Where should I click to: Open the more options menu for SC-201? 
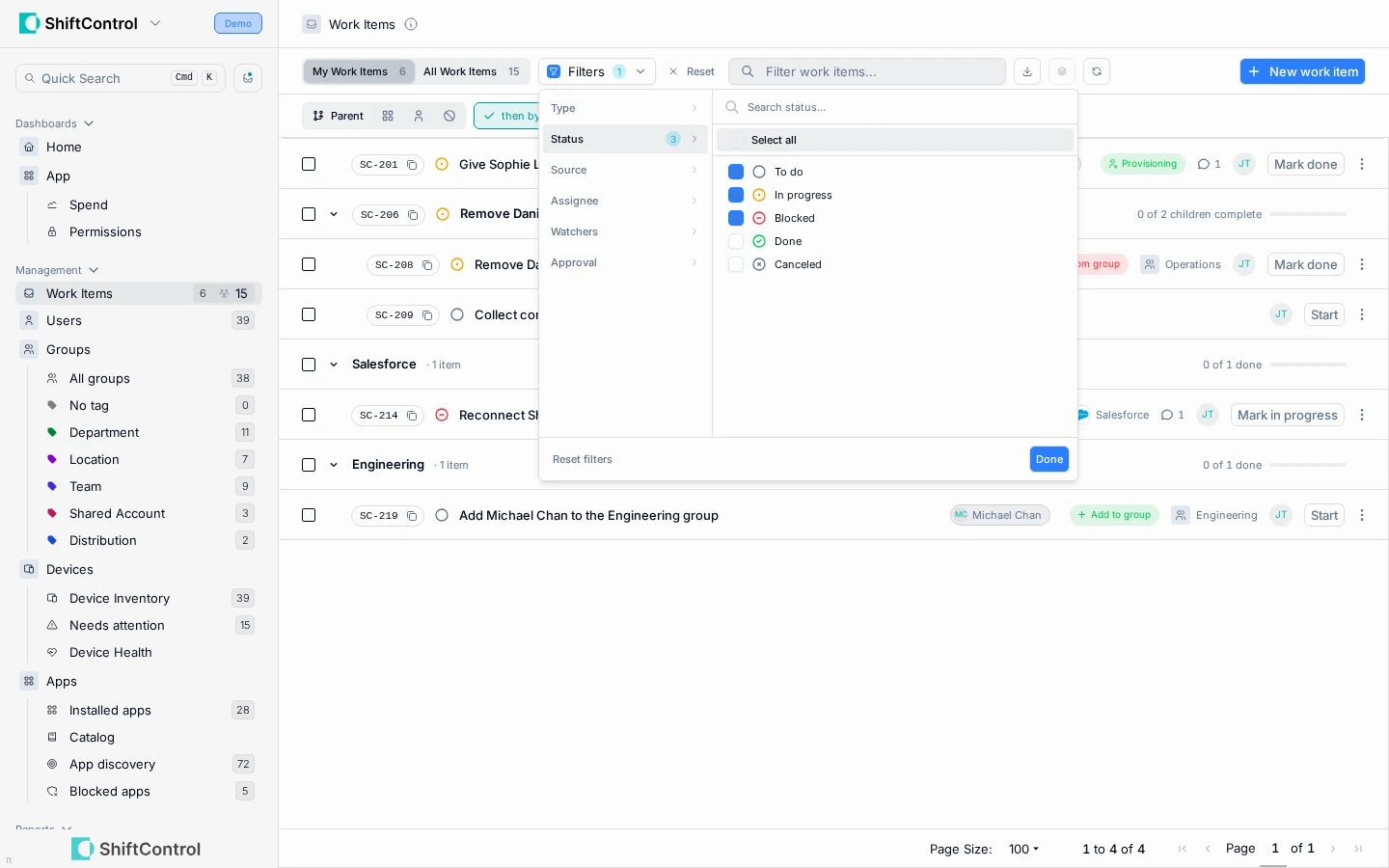click(x=1362, y=164)
